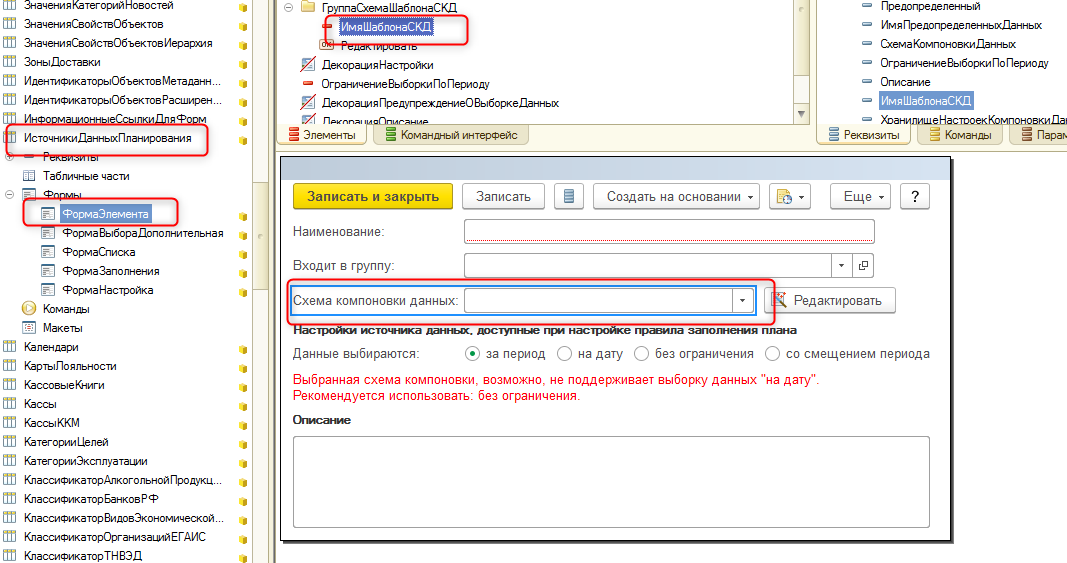1067x563 pixels.
Task: Select "со смещением периода" radio option
Action: click(772, 354)
